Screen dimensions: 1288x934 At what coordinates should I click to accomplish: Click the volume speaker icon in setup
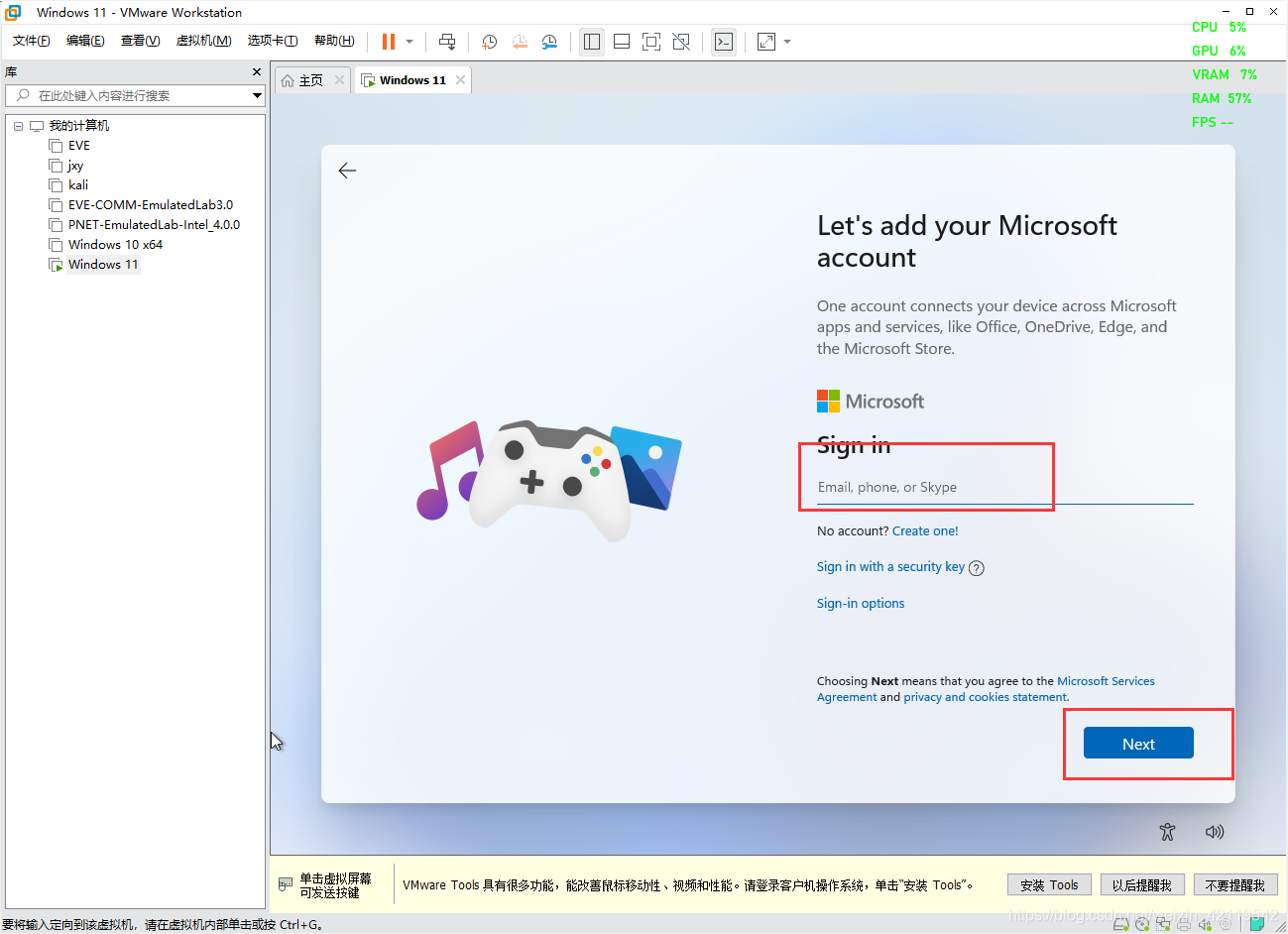[x=1215, y=832]
